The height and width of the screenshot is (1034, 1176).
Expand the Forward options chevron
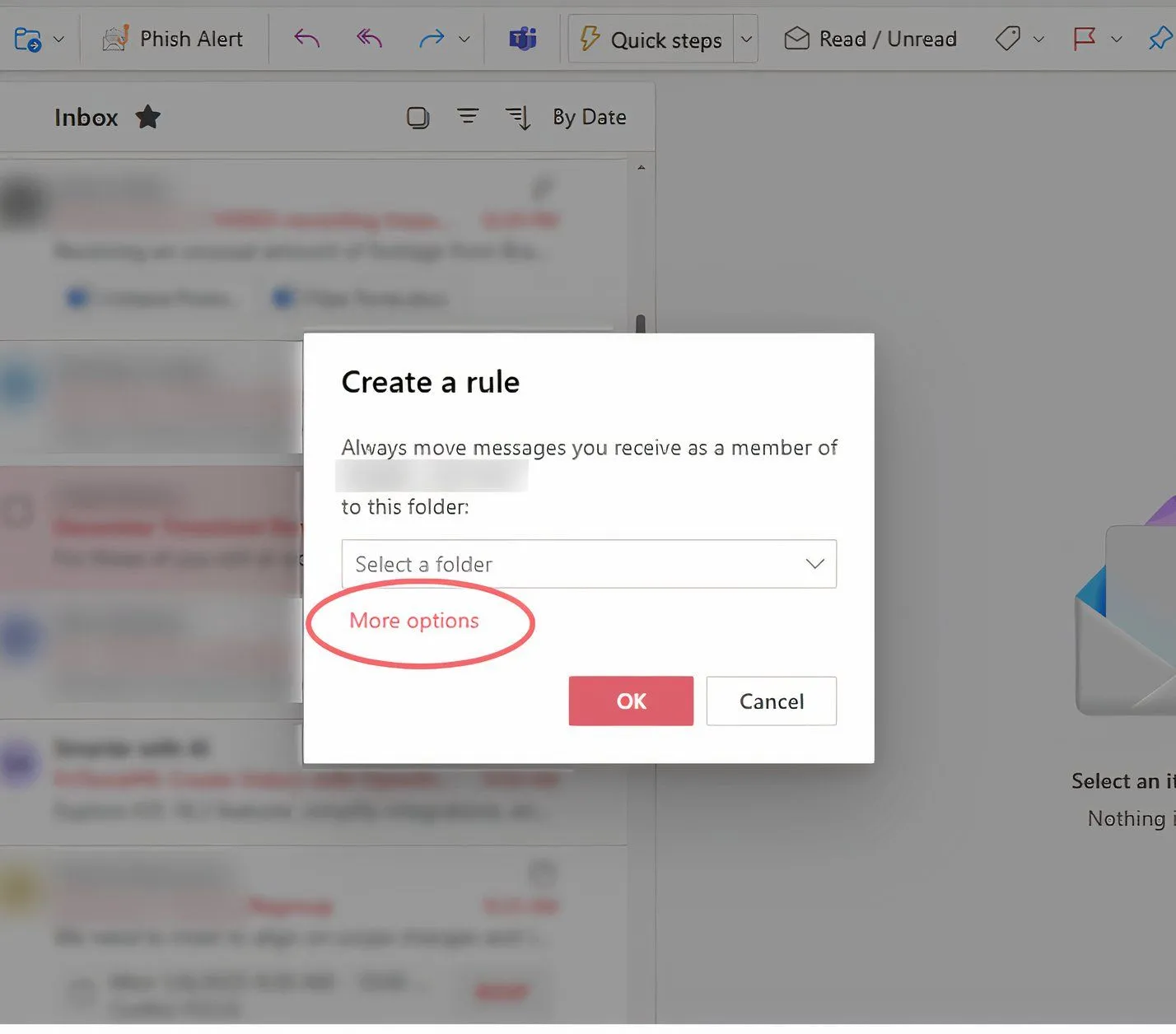coord(464,39)
